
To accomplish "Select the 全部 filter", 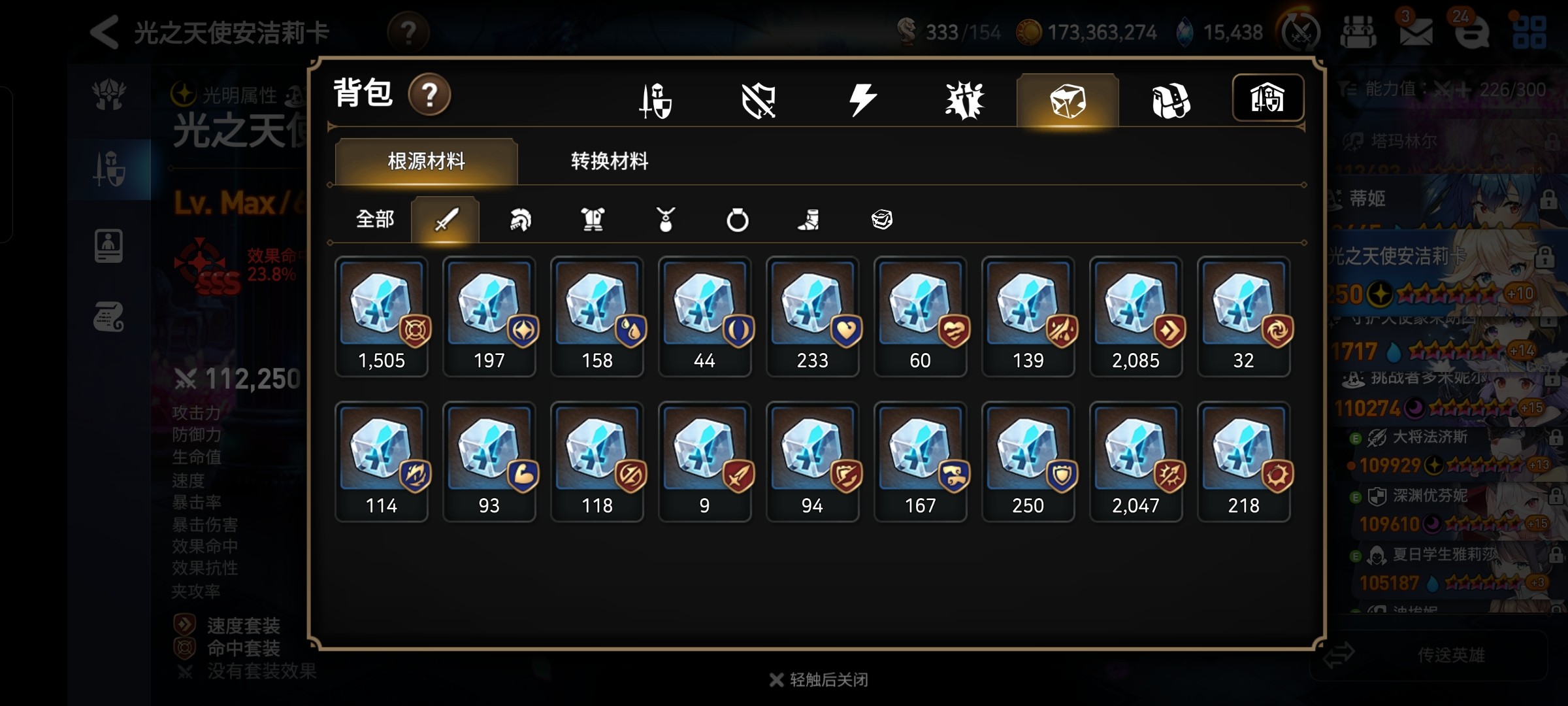I will [x=375, y=219].
